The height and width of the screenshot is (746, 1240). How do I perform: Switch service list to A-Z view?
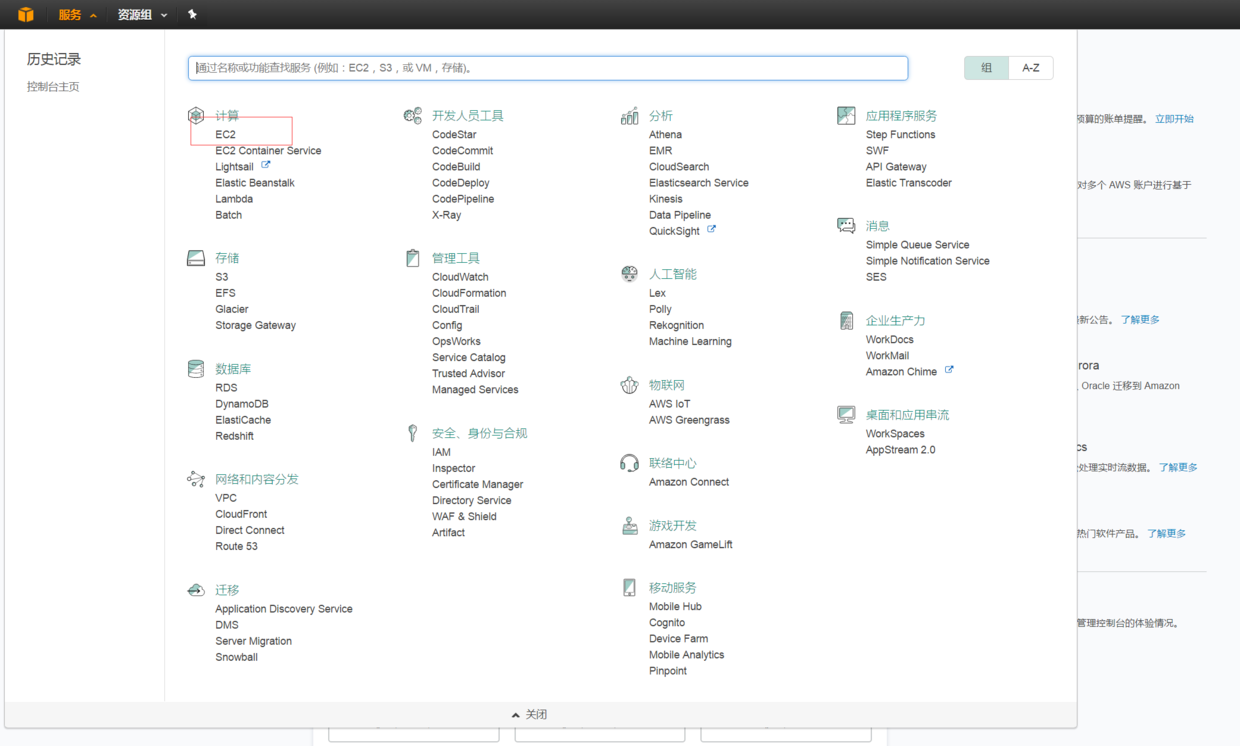[x=1031, y=67]
